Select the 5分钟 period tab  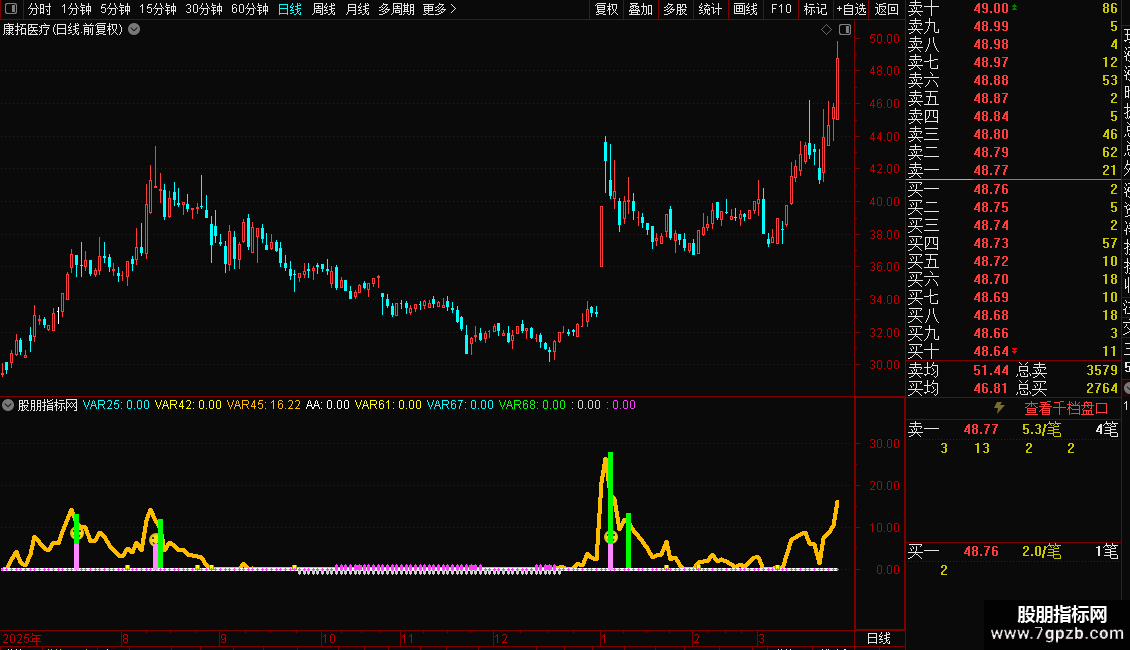pos(115,9)
